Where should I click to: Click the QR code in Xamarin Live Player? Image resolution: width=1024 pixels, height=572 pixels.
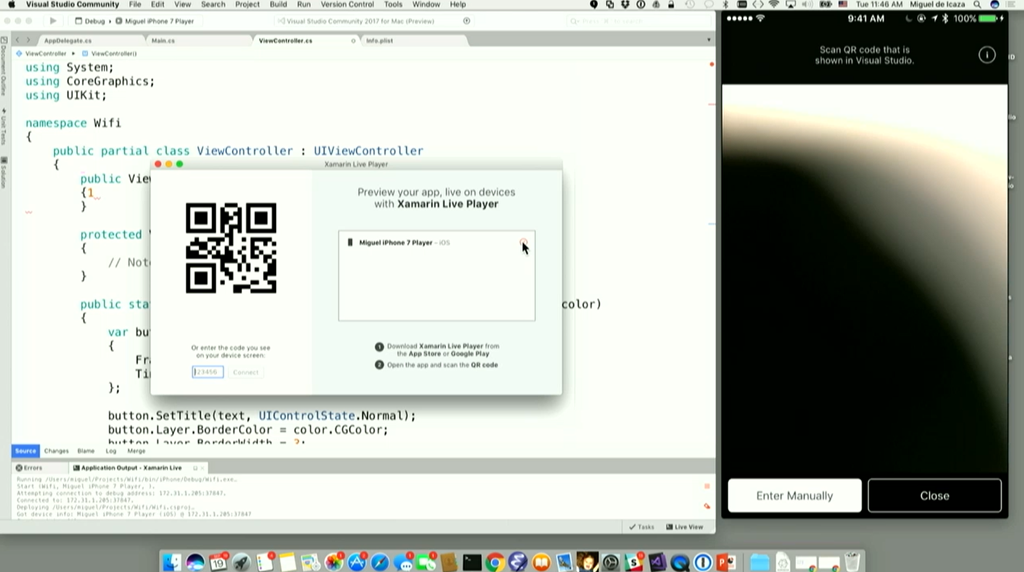[x=231, y=248]
